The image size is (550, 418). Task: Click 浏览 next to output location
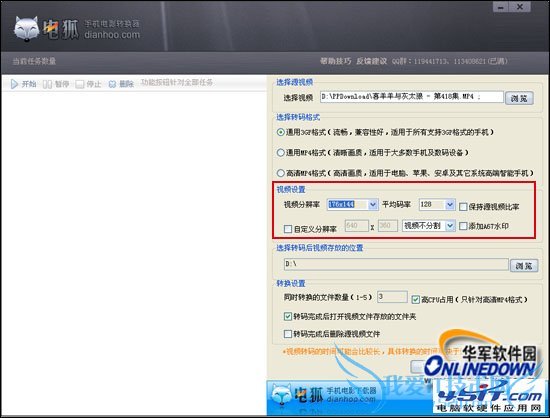(x=524, y=266)
